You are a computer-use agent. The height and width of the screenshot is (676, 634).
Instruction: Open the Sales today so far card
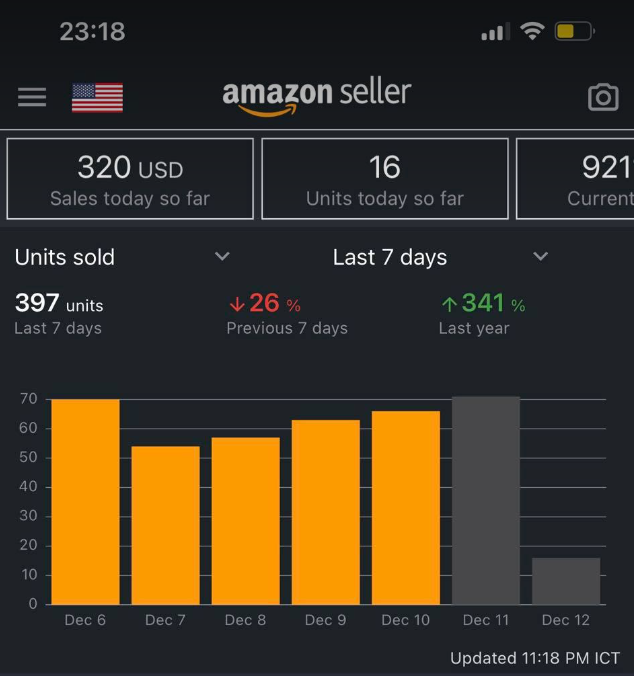tap(130, 179)
